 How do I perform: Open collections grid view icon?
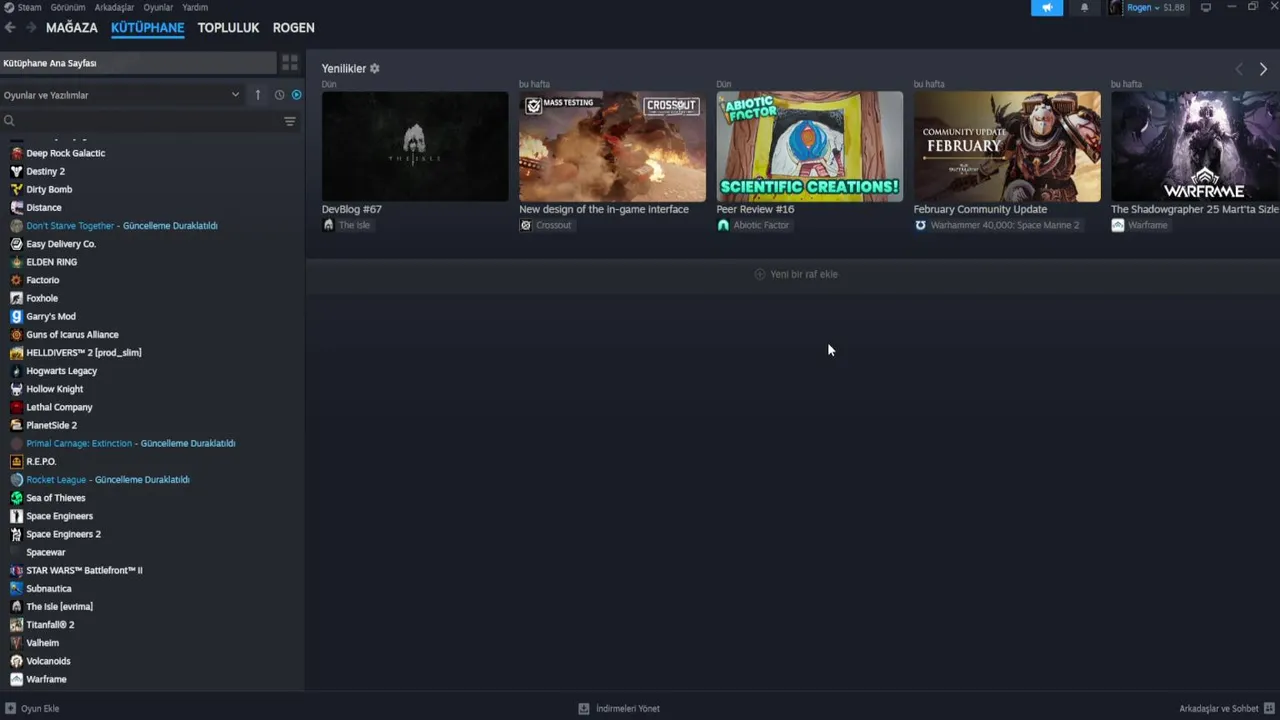(x=290, y=63)
